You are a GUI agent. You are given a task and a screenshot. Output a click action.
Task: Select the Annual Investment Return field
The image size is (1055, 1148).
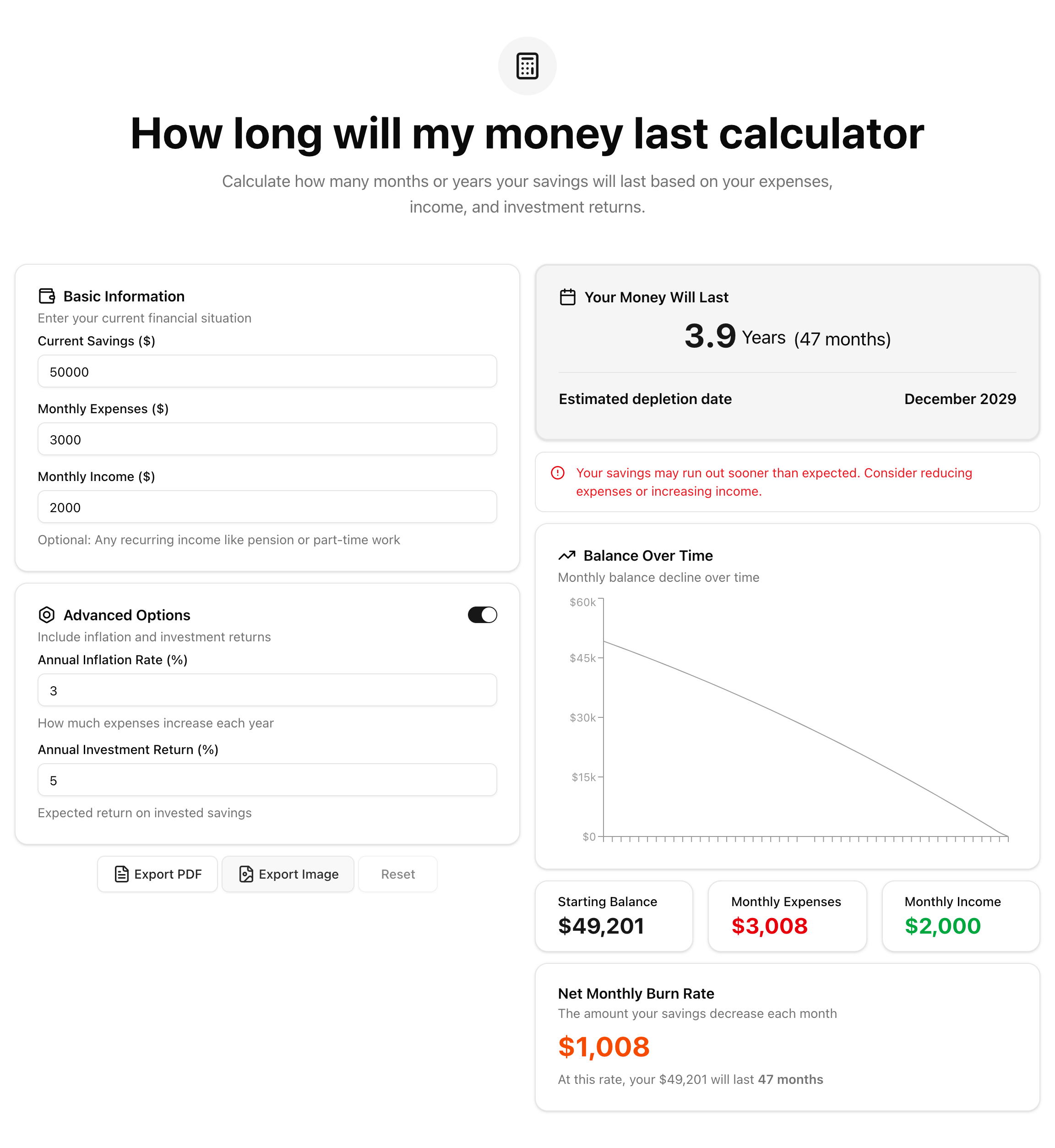(266, 780)
